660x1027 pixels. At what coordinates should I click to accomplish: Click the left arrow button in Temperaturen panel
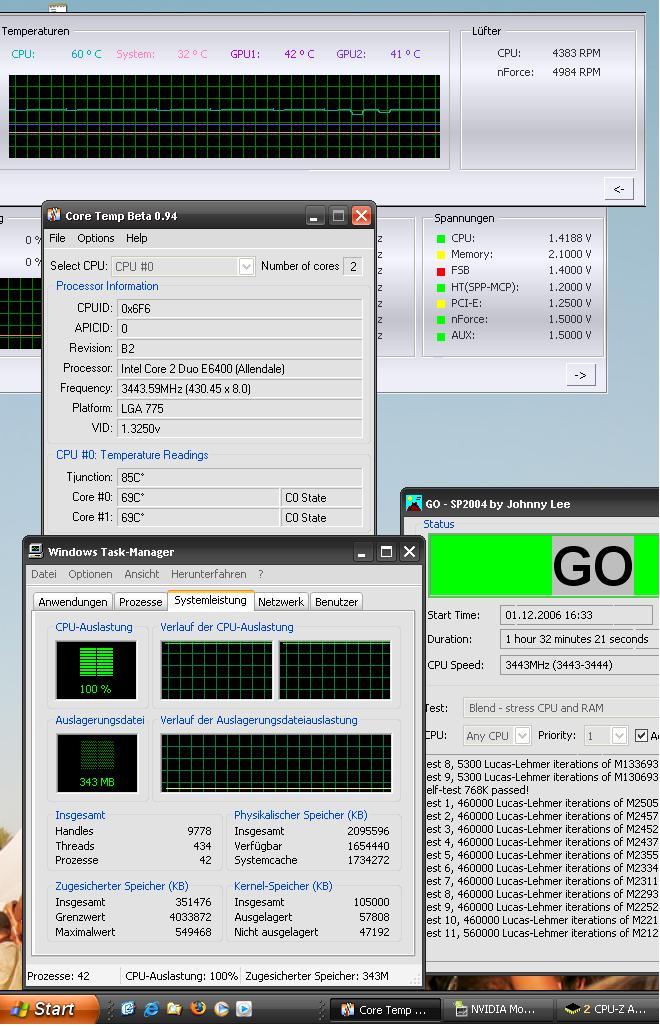(x=619, y=189)
